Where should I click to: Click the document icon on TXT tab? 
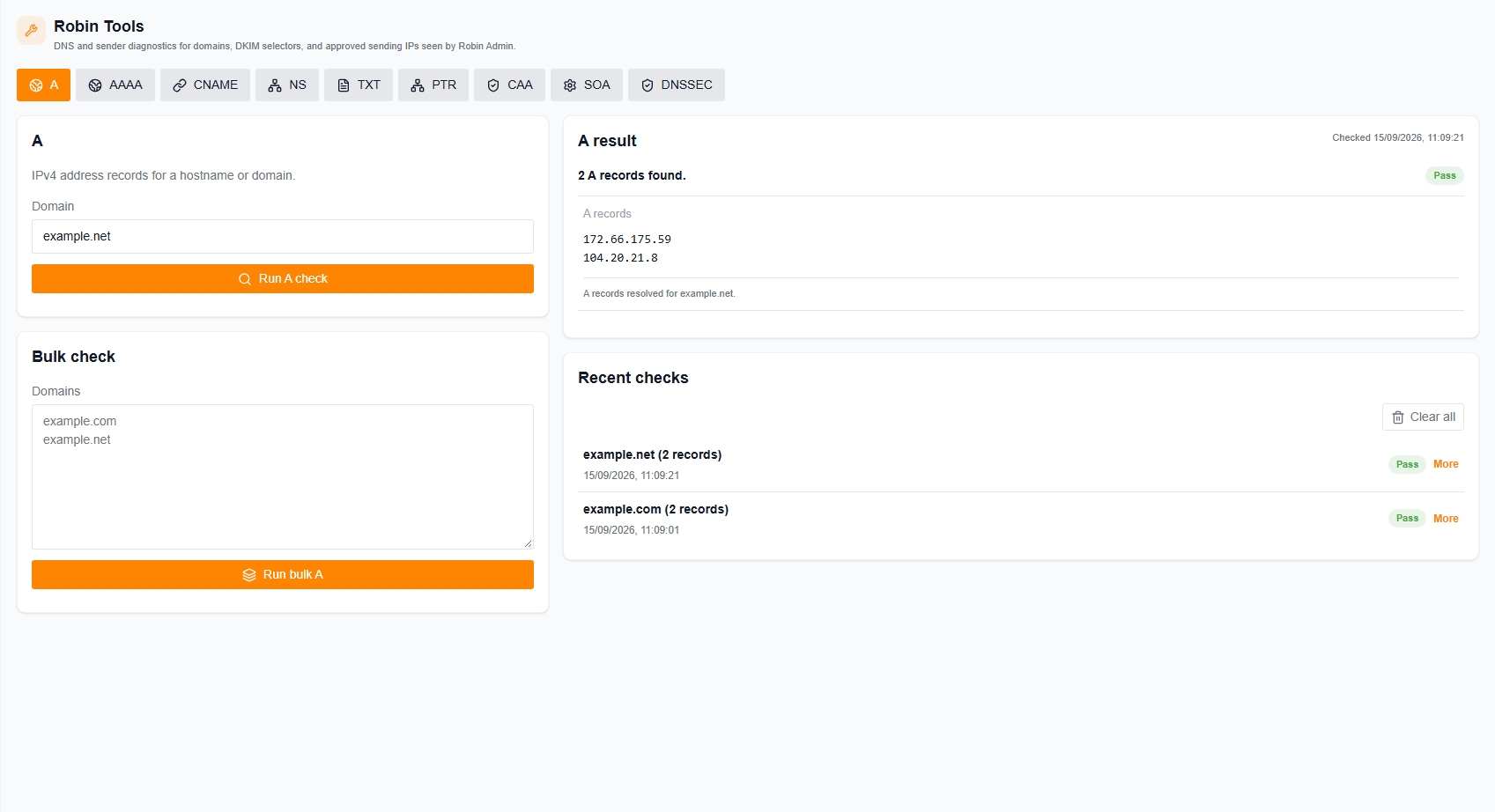click(344, 85)
